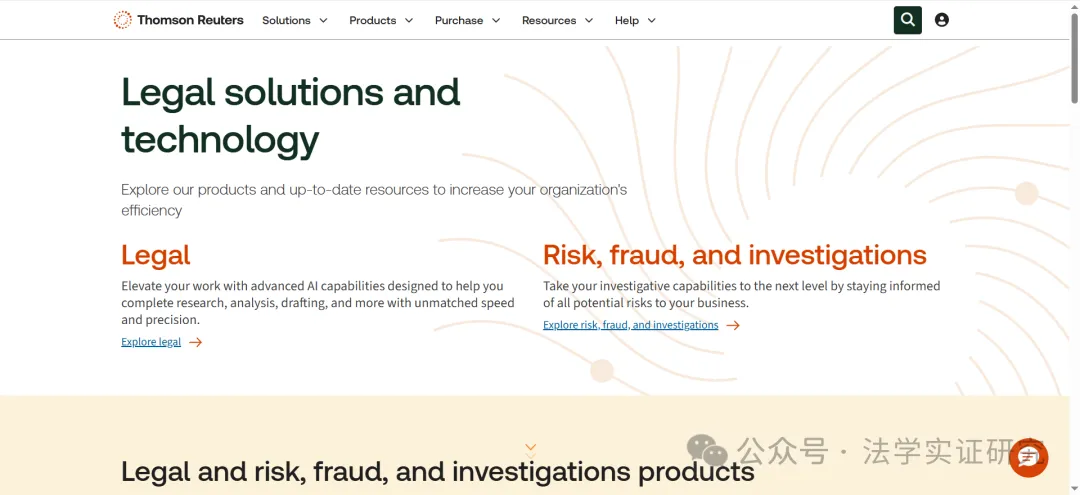1080x495 pixels.
Task: Follow the Explore legal link
Action: coord(151,342)
